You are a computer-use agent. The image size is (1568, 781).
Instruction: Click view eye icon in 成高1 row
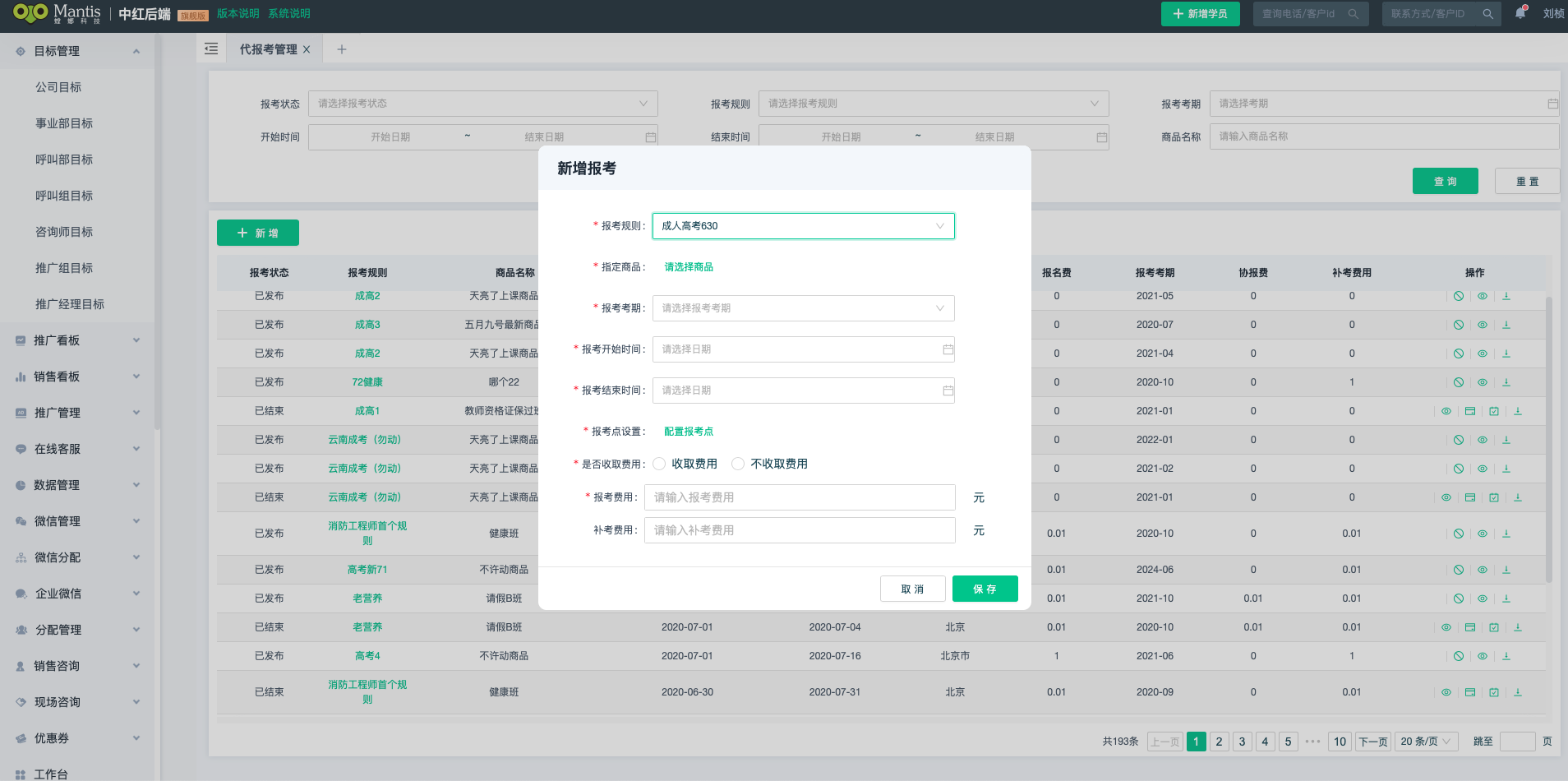point(1446,411)
